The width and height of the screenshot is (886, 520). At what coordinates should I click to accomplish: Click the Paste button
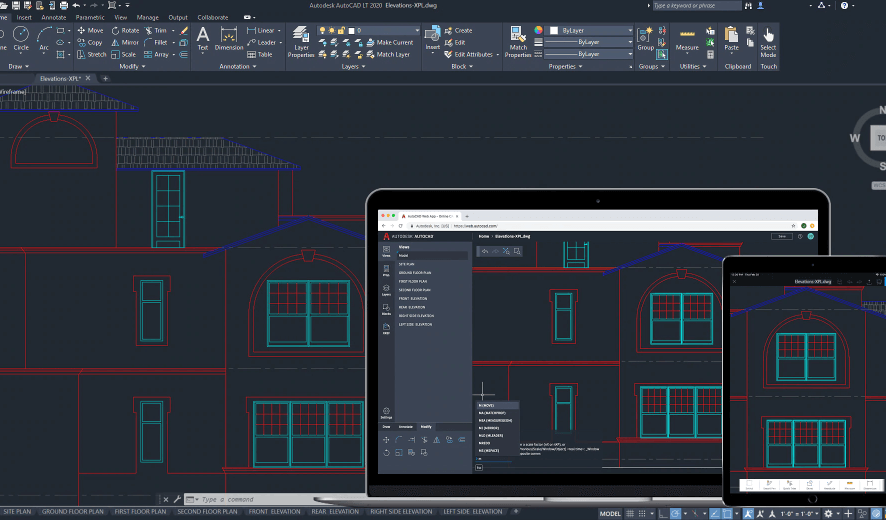point(732,39)
